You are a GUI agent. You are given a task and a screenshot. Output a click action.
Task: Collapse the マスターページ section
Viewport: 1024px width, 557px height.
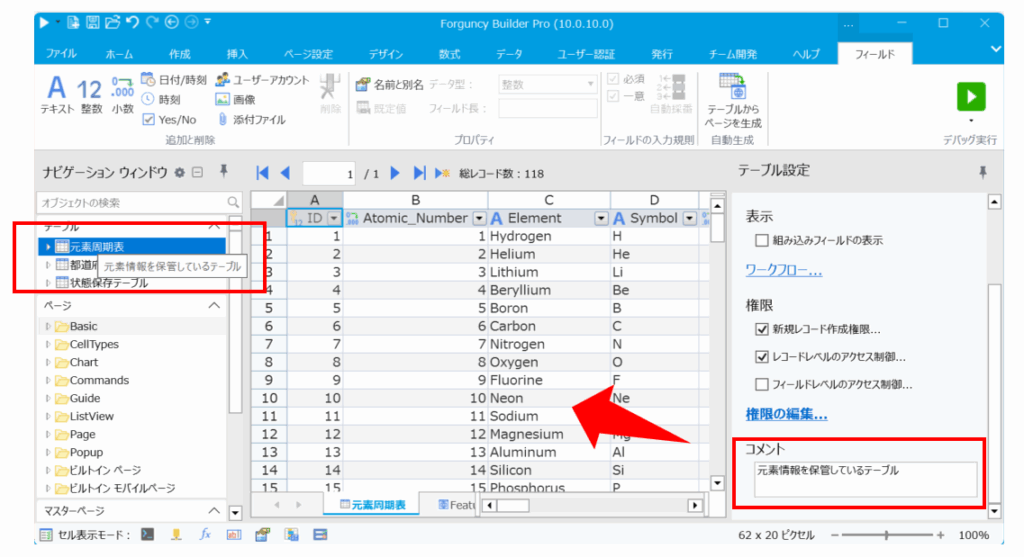[x=214, y=511]
